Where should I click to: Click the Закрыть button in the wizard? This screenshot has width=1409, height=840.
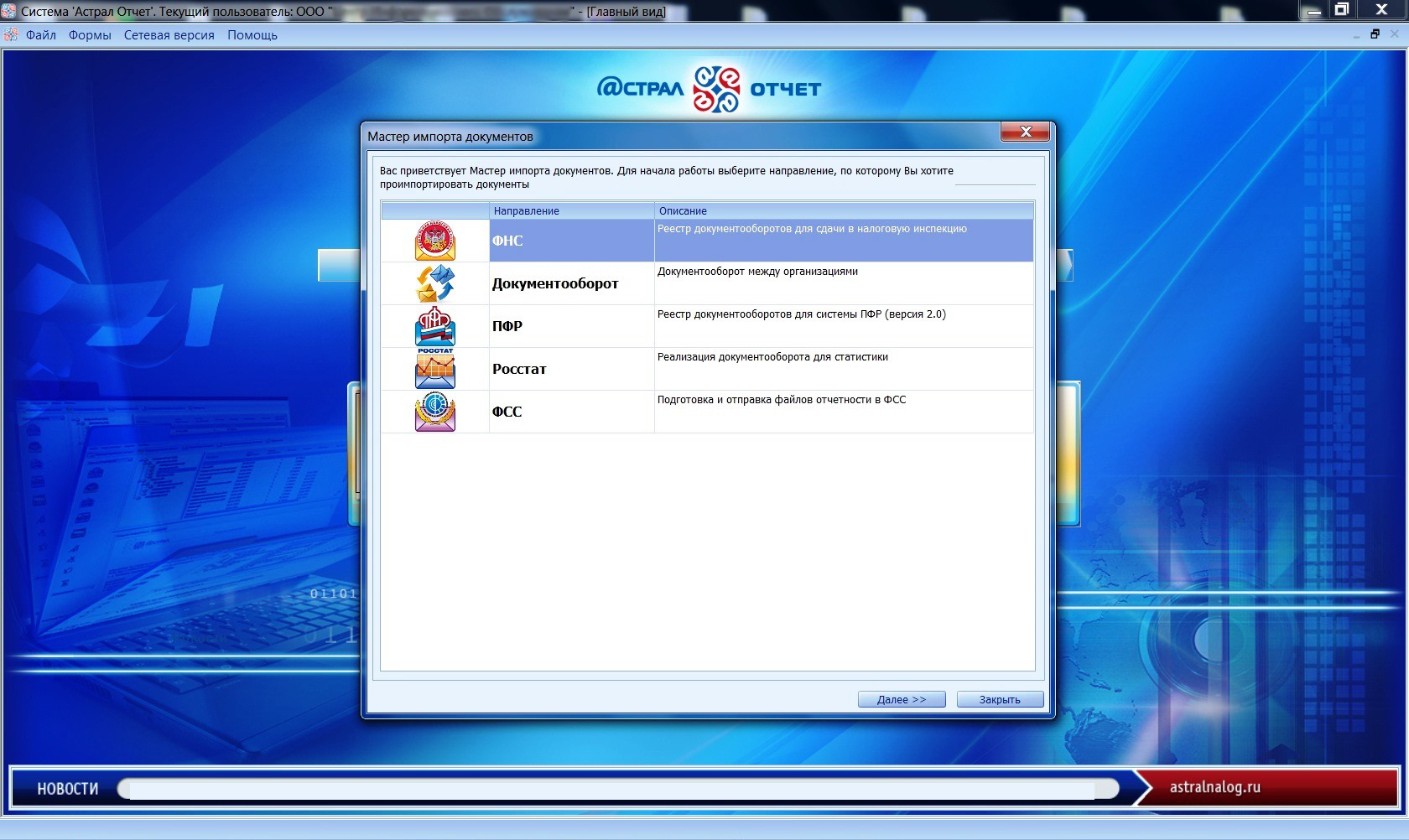[x=1000, y=699]
